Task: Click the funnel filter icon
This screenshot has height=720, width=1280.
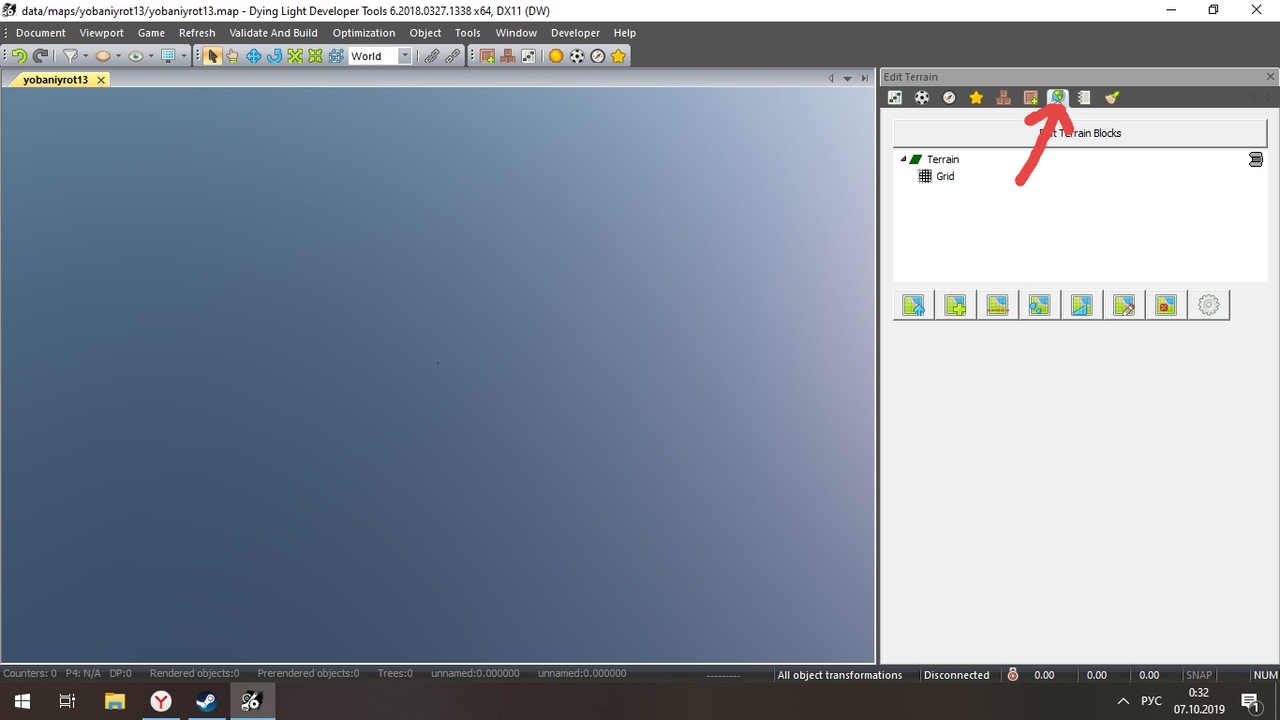Action: pyautogui.click(x=71, y=56)
